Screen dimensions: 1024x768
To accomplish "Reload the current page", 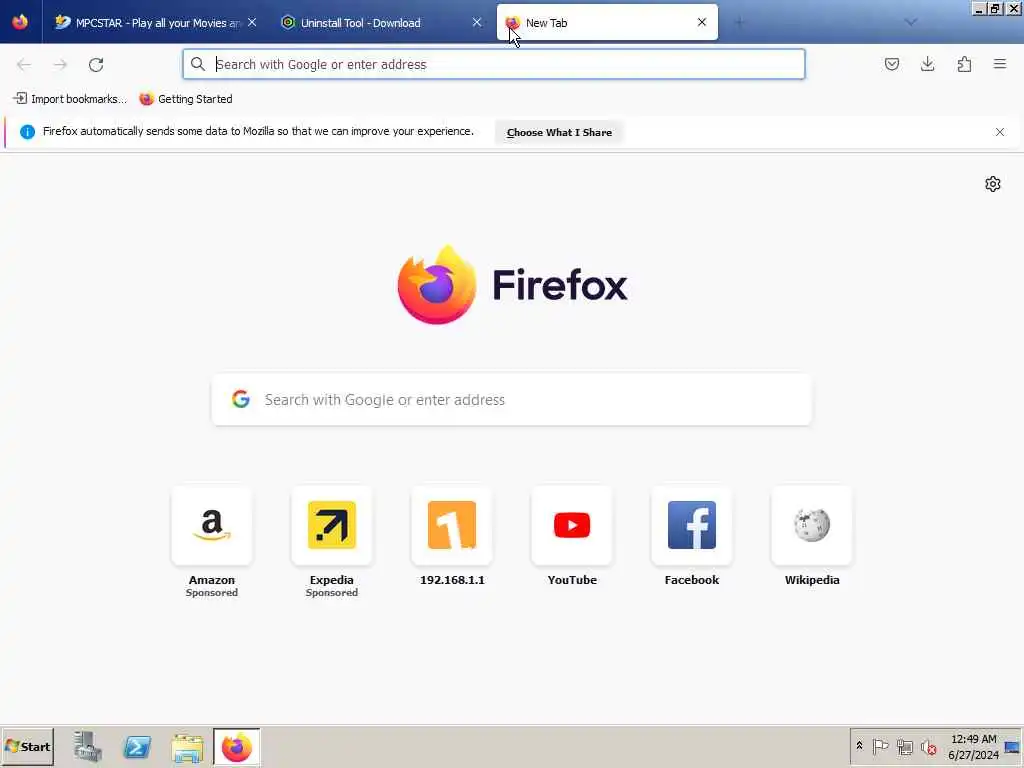I will pyautogui.click(x=96, y=65).
